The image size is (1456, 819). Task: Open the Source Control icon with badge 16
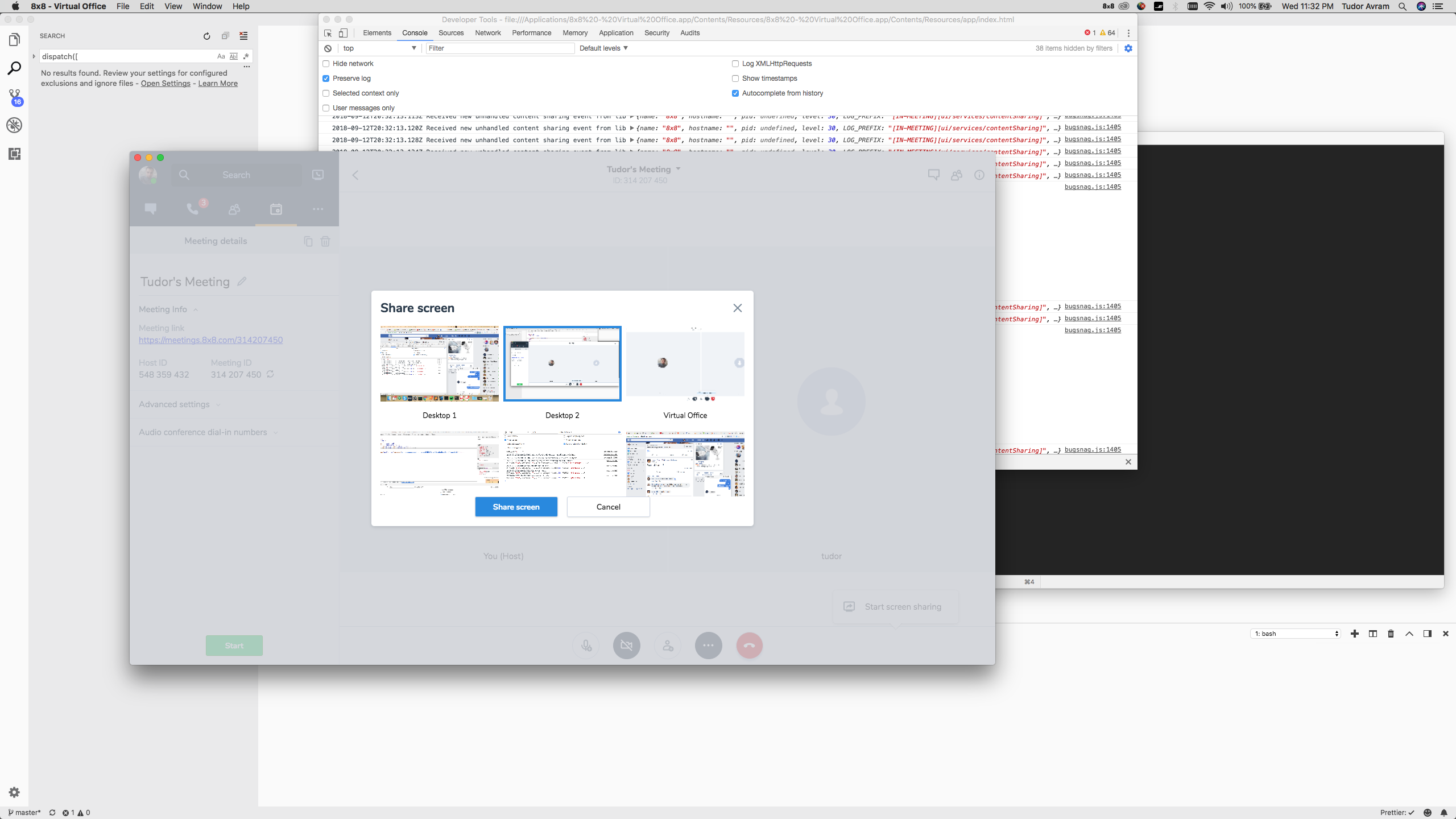coord(14,97)
